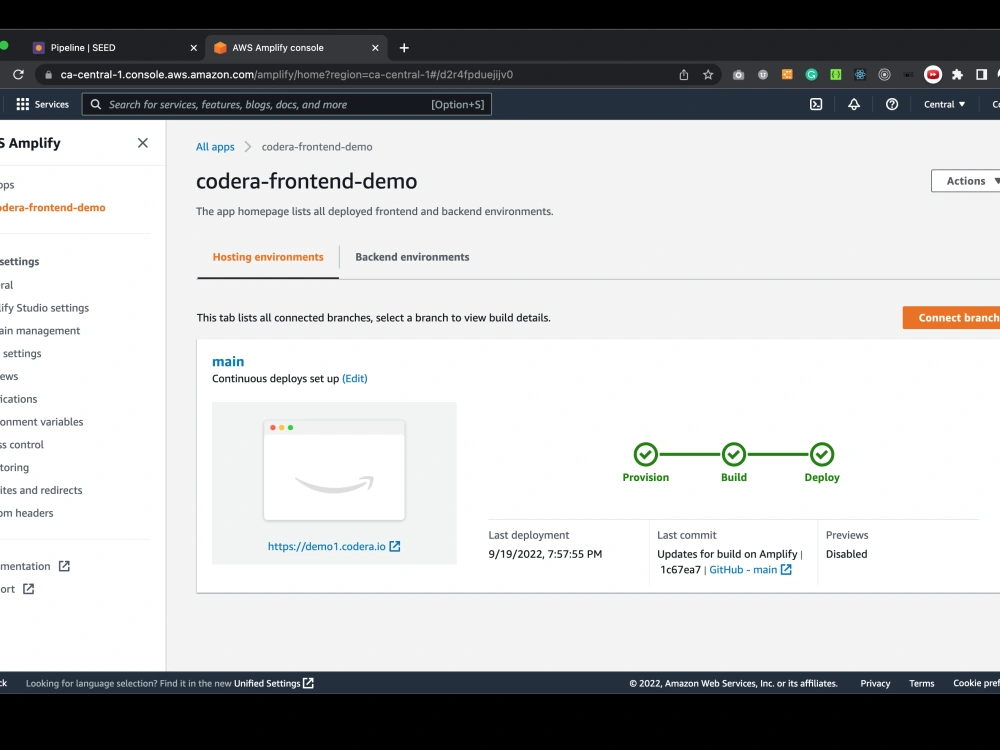Open the Hosting environments tab
The height and width of the screenshot is (750, 1000).
pyautogui.click(x=268, y=257)
